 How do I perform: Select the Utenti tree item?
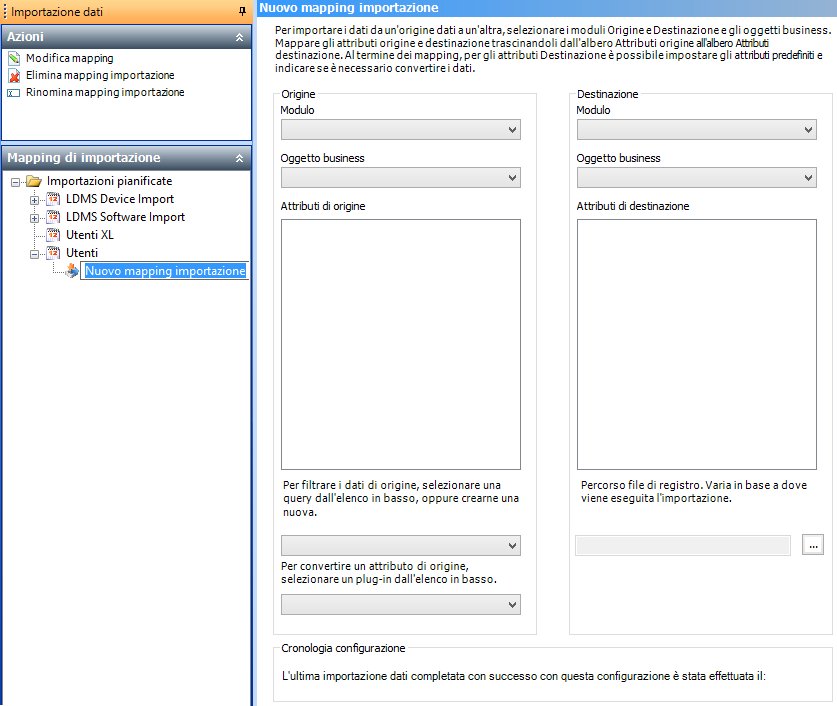click(82, 253)
